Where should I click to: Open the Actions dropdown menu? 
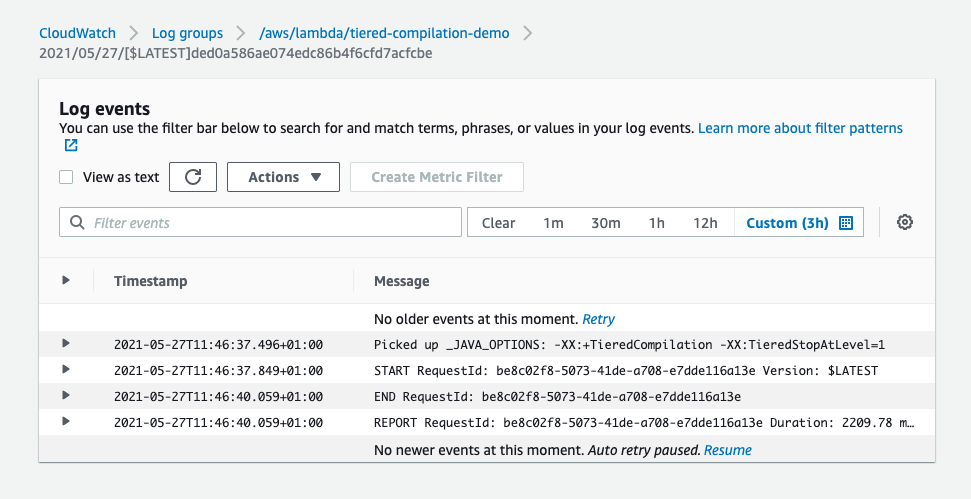tap(284, 177)
